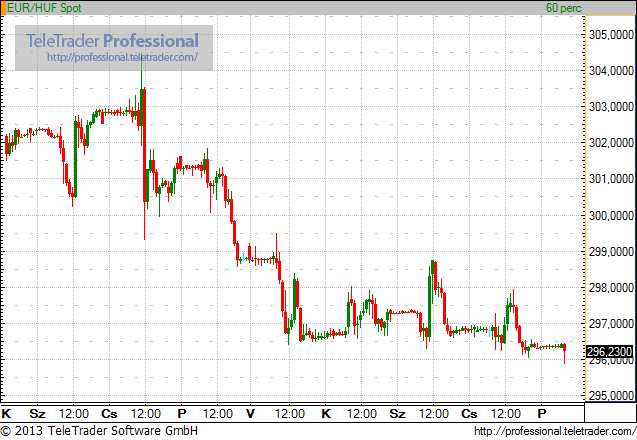637x440 pixels.
Task: Click the V day label on time axis
Action: [251, 414]
